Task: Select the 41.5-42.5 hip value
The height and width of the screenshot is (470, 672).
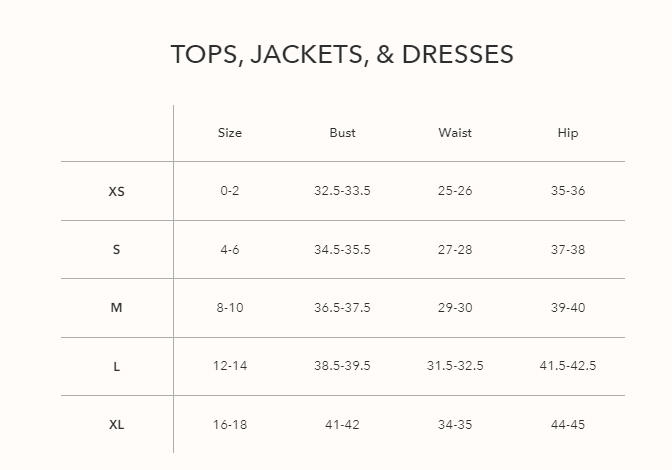Action: tap(568, 366)
